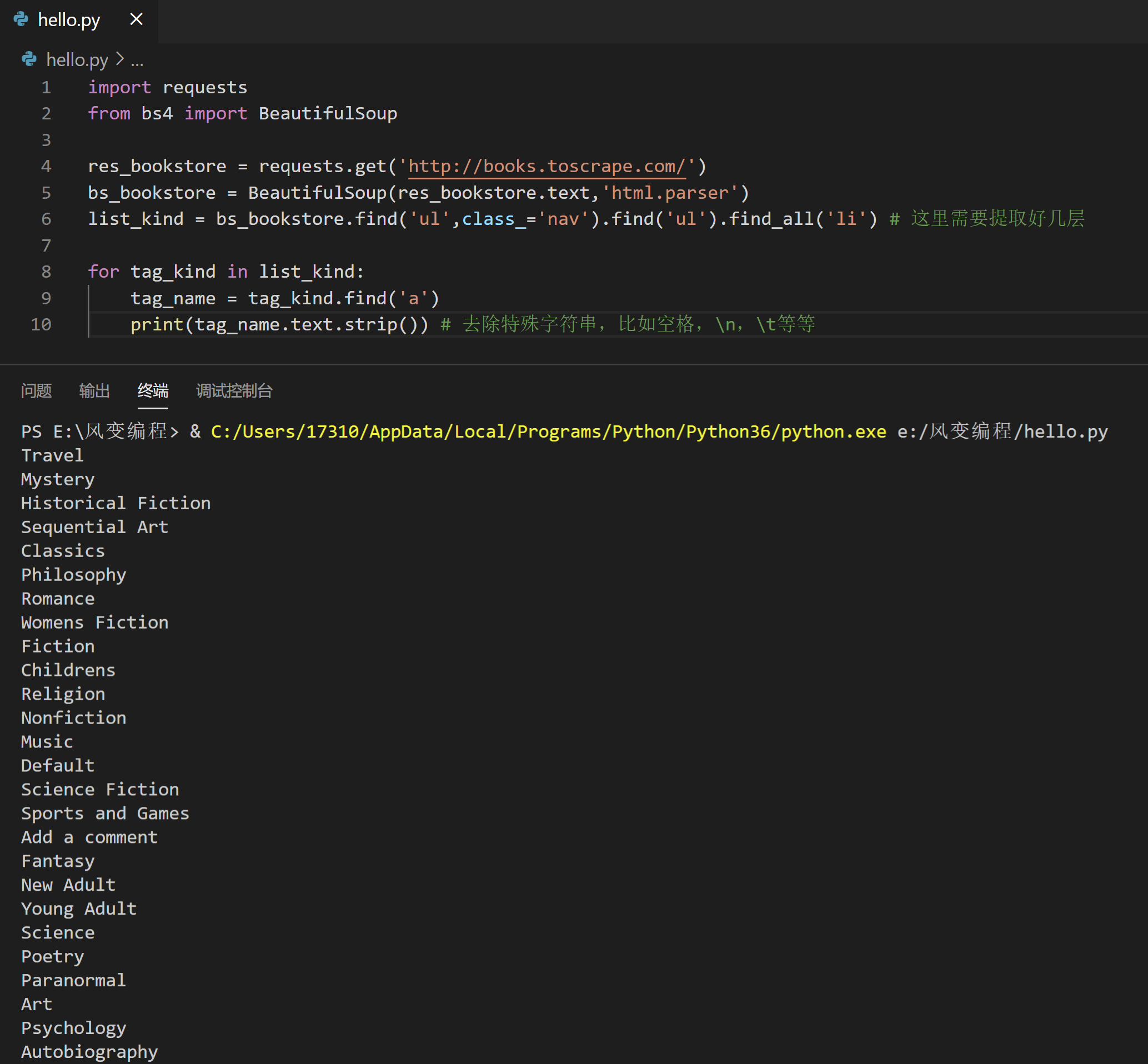Screen dimensions: 1148x1064
Task: Click 'Romance' in terminal output
Action: [58, 599]
